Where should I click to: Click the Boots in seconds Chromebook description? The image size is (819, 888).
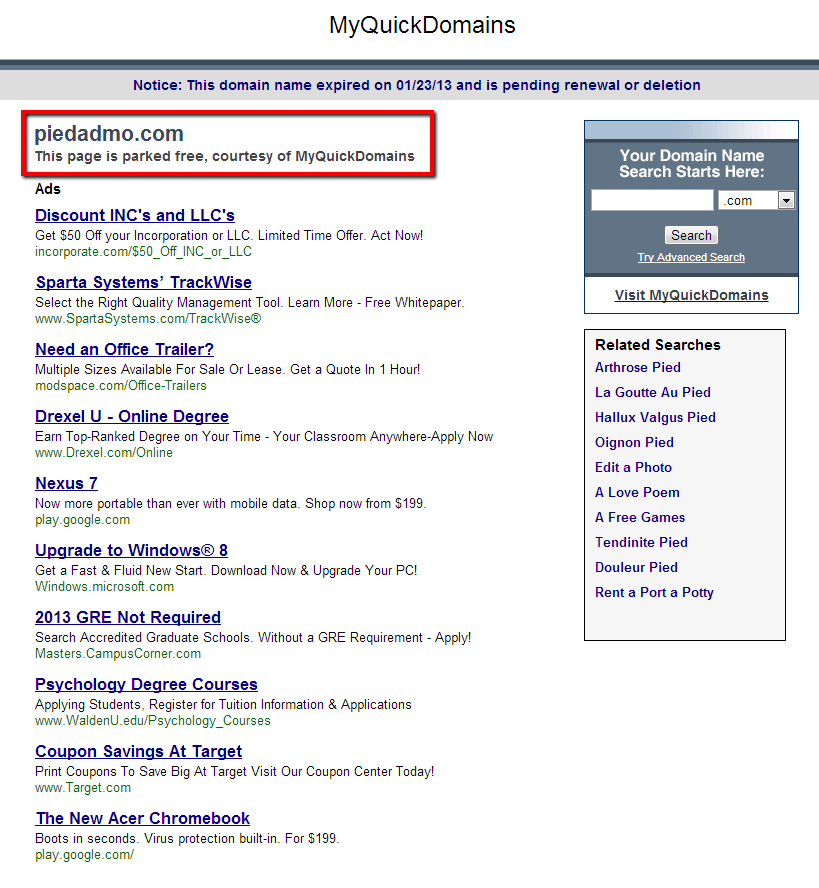tap(187, 838)
